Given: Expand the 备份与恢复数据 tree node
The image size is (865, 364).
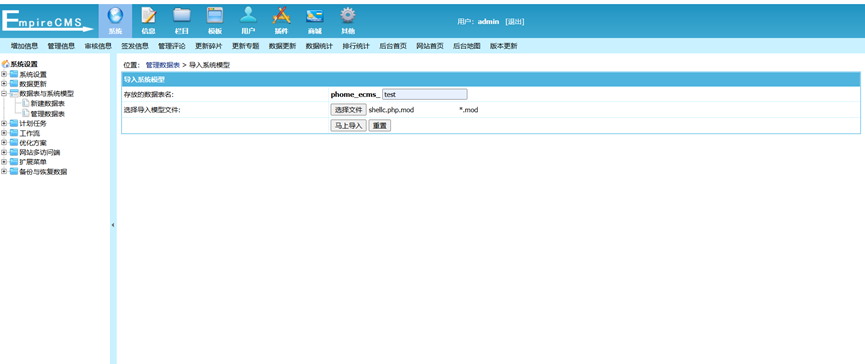Looking at the screenshot, I should (x=4, y=172).
